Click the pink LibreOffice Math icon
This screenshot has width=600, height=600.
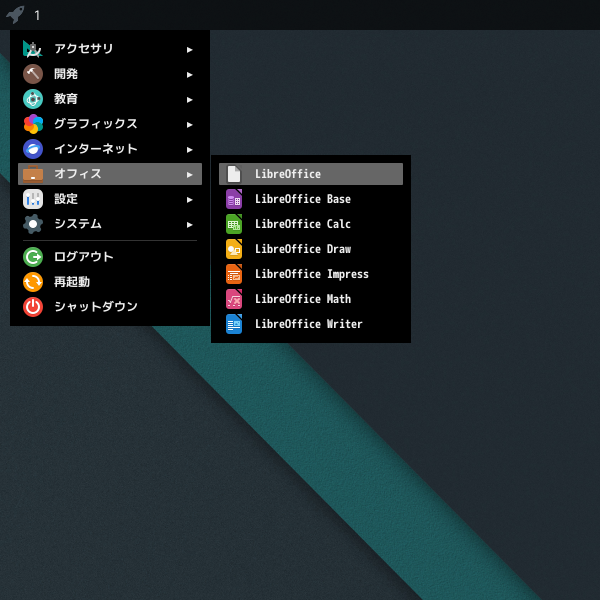pyautogui.click(x=234, y=299)
